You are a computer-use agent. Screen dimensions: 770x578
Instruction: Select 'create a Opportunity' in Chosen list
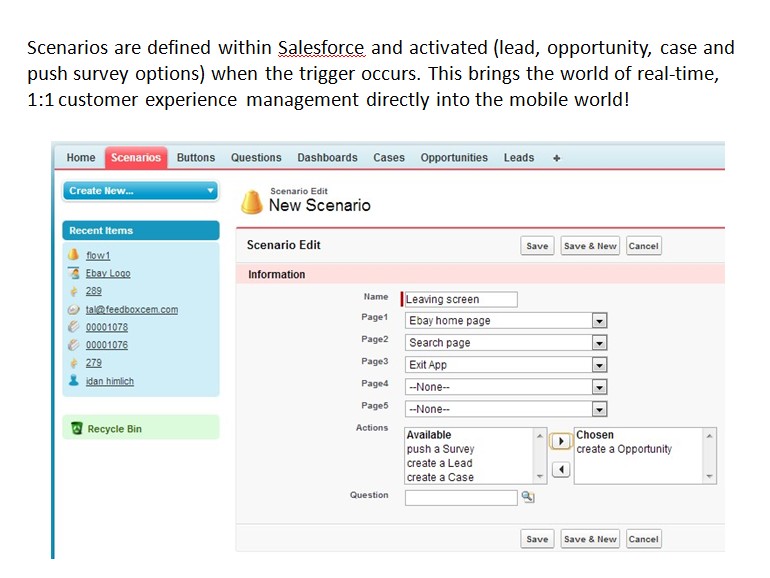click(624, 449)
